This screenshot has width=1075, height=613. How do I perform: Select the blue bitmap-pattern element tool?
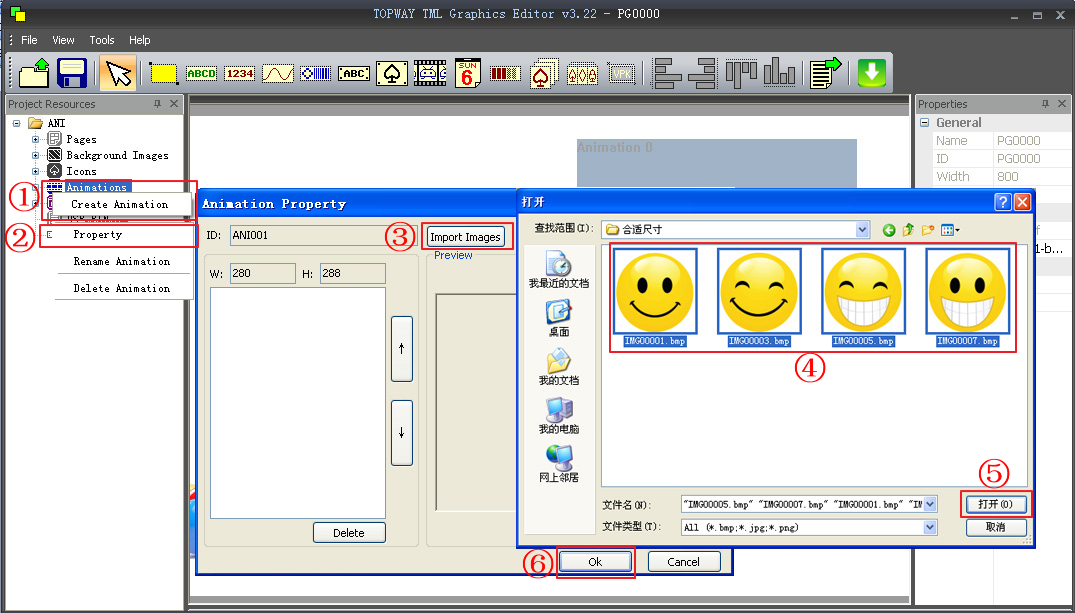click(315, 73)
